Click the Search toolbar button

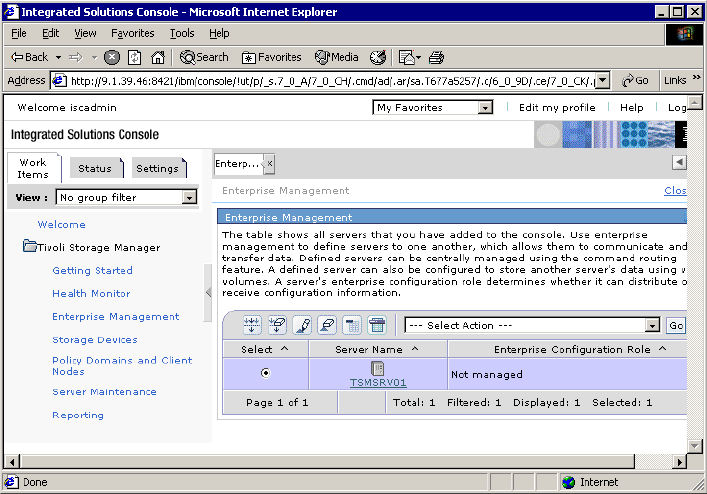[204, 57]
